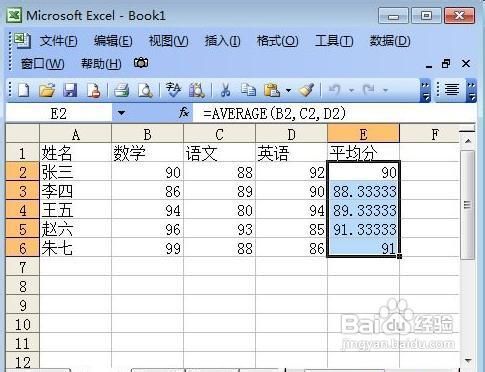
Task: Click the Undo arrow icon
Action: point(334,90)
